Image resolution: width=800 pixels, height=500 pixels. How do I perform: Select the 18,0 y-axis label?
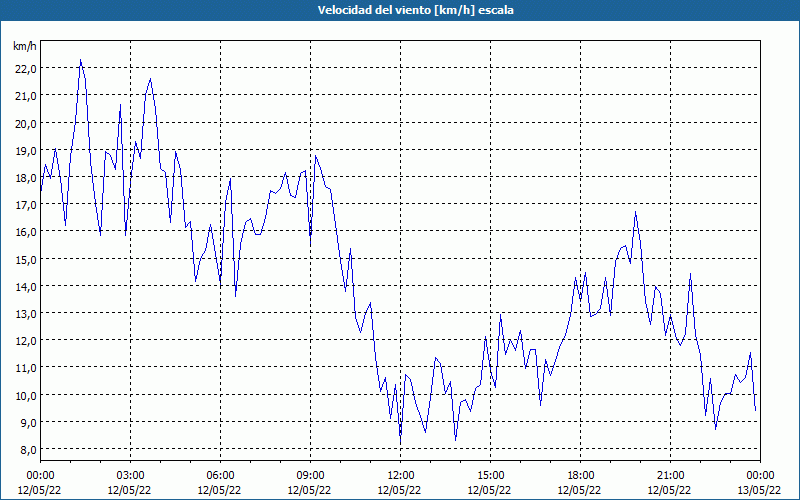click(x=26, y=178)
